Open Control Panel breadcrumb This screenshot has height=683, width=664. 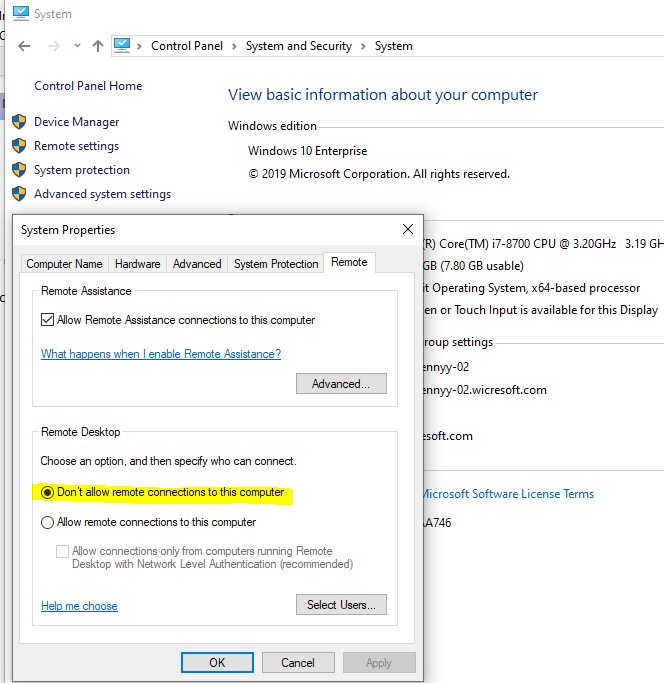(x=187, y=46)
